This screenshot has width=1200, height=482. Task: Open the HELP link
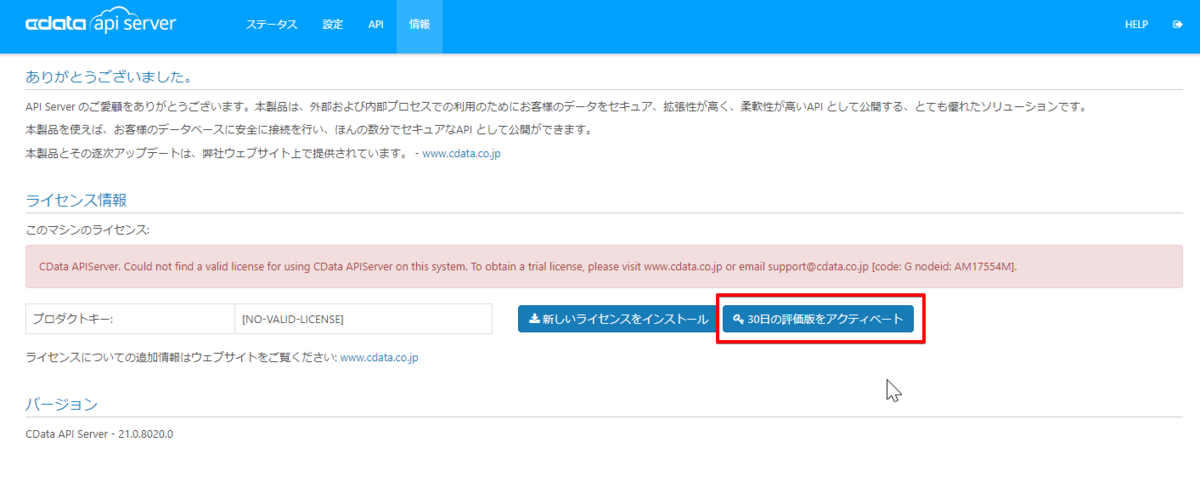pyautogui.click(x=1136, y=25)
